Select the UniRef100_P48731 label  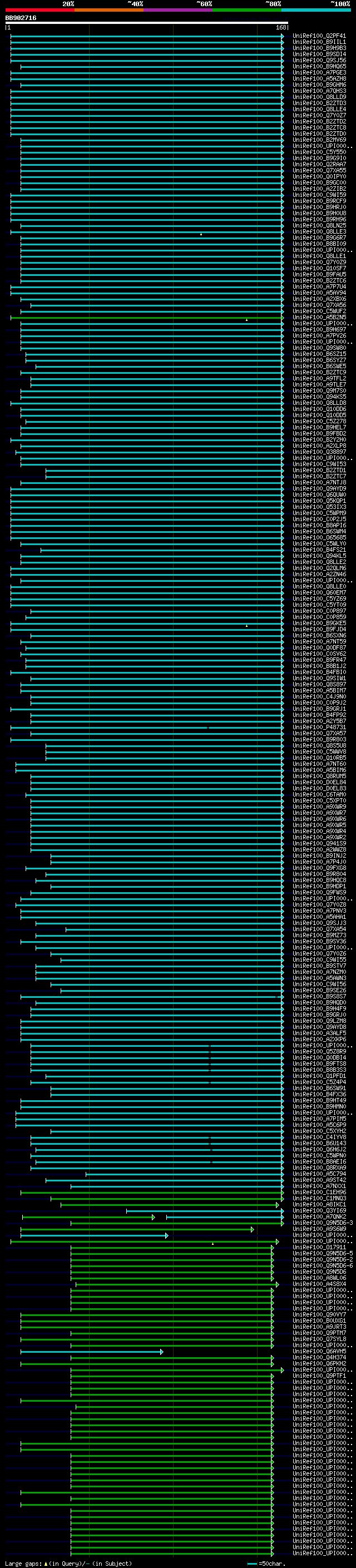pyautogui.click(x=319, y=728)
